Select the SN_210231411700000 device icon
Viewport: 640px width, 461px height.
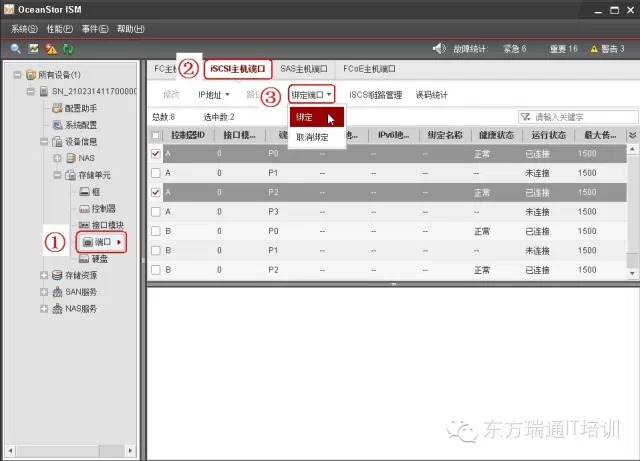44,91
